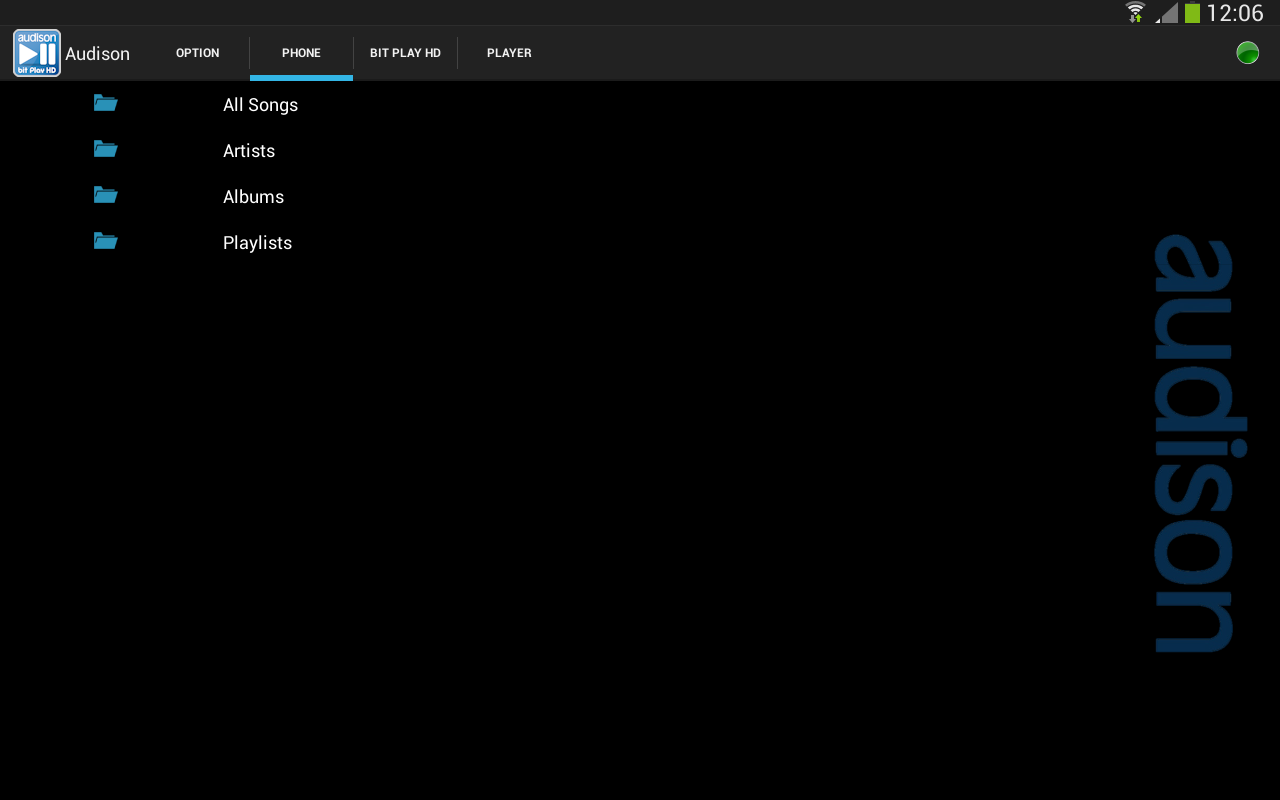
Task: Tap the cellular signal icon
Action: (x=1166, y=13)
